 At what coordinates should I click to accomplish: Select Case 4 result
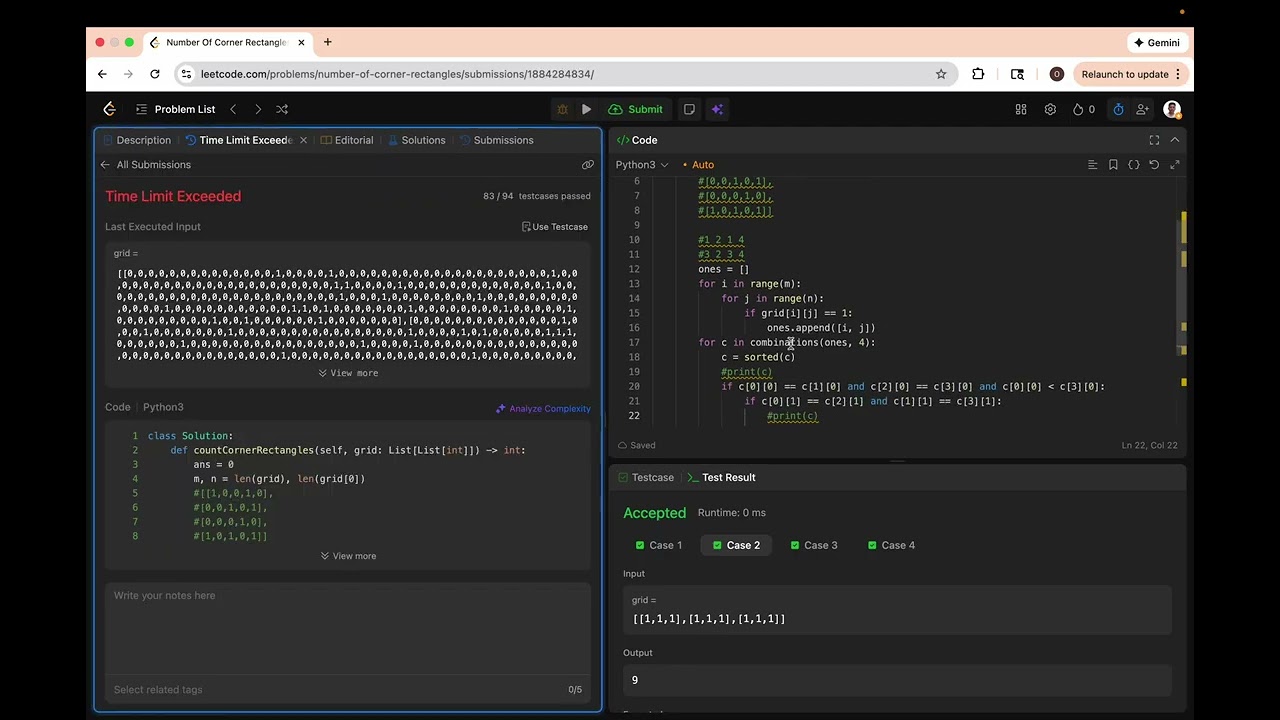(x=891, y=545)
